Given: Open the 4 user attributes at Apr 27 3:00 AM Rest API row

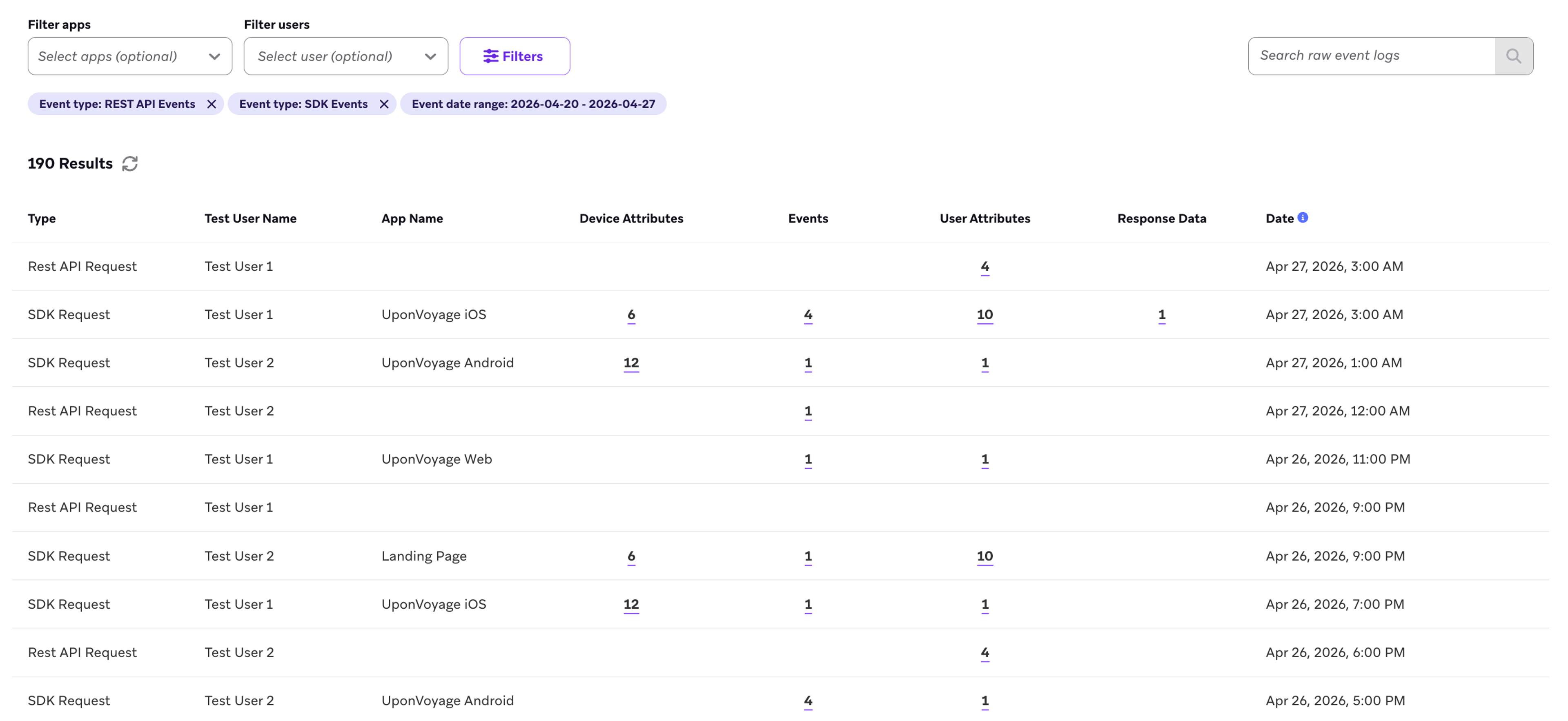Looking at the screenshot, I should pos(985,267).
